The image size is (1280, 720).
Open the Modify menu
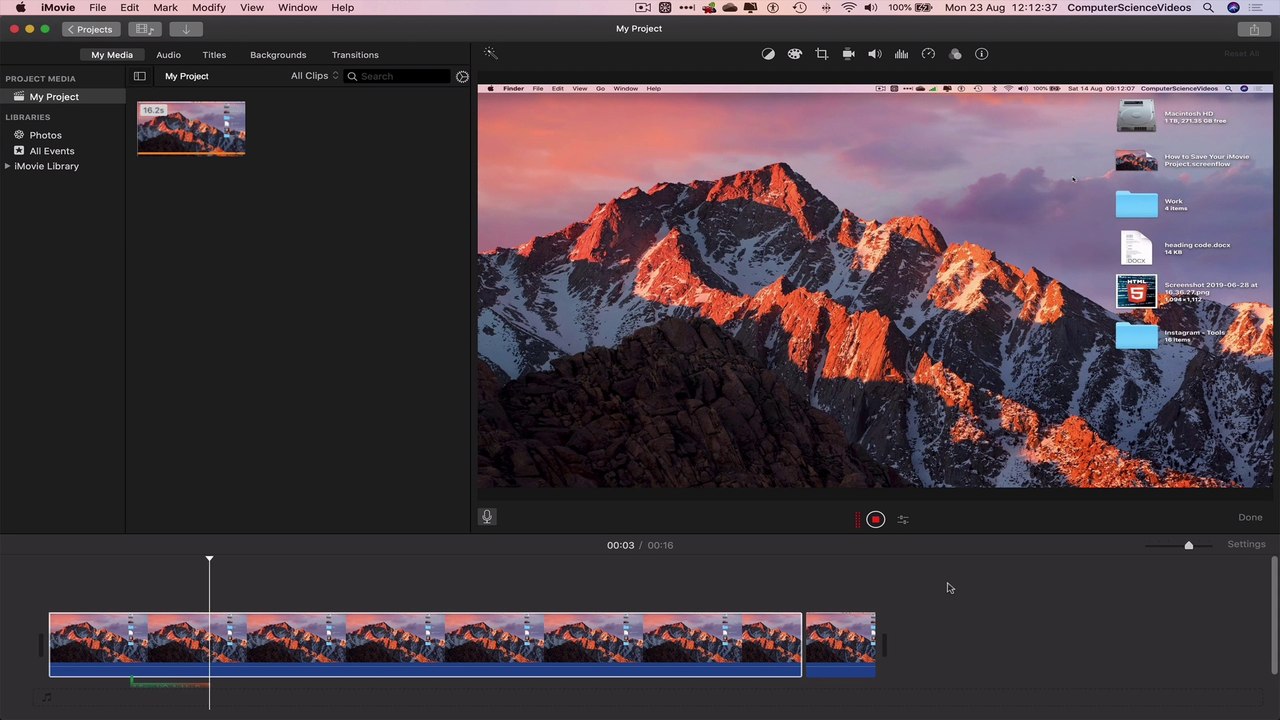coord(209,7)
